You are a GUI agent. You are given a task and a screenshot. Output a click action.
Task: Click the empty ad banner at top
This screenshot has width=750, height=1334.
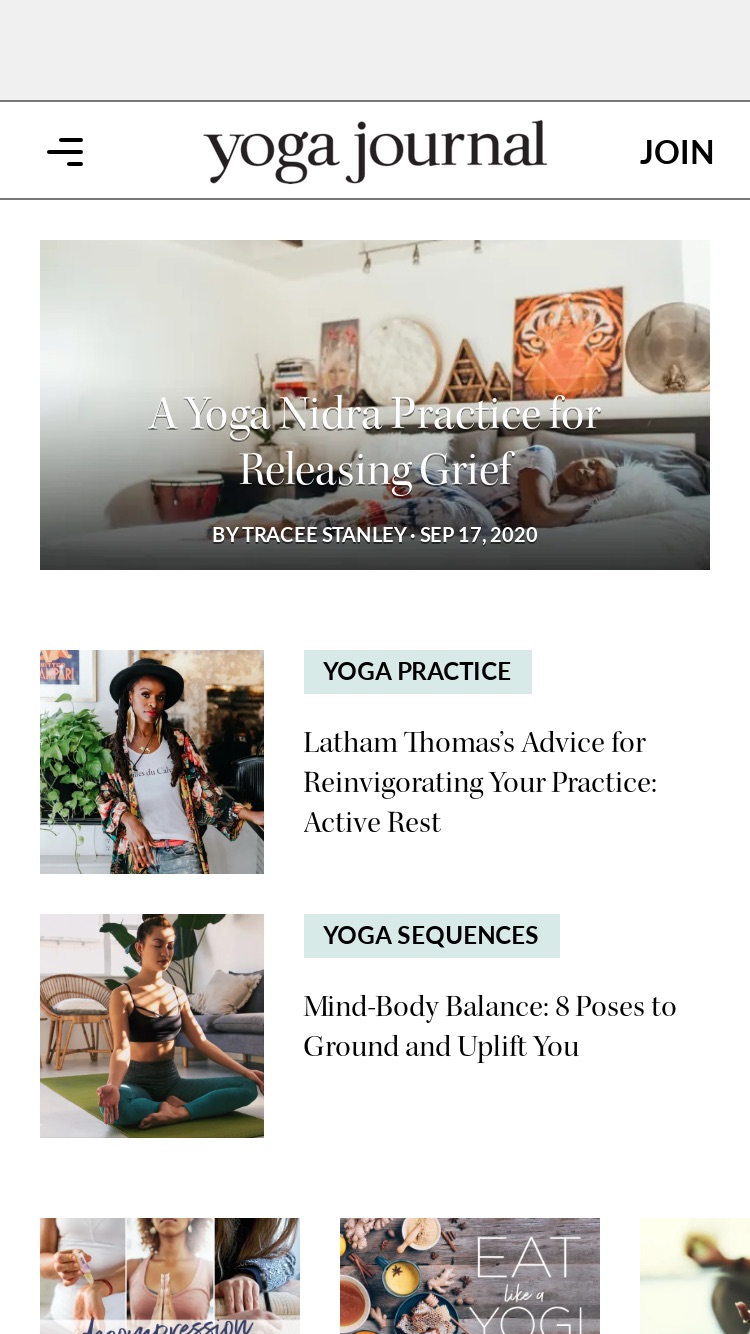(x=375, y=50)
